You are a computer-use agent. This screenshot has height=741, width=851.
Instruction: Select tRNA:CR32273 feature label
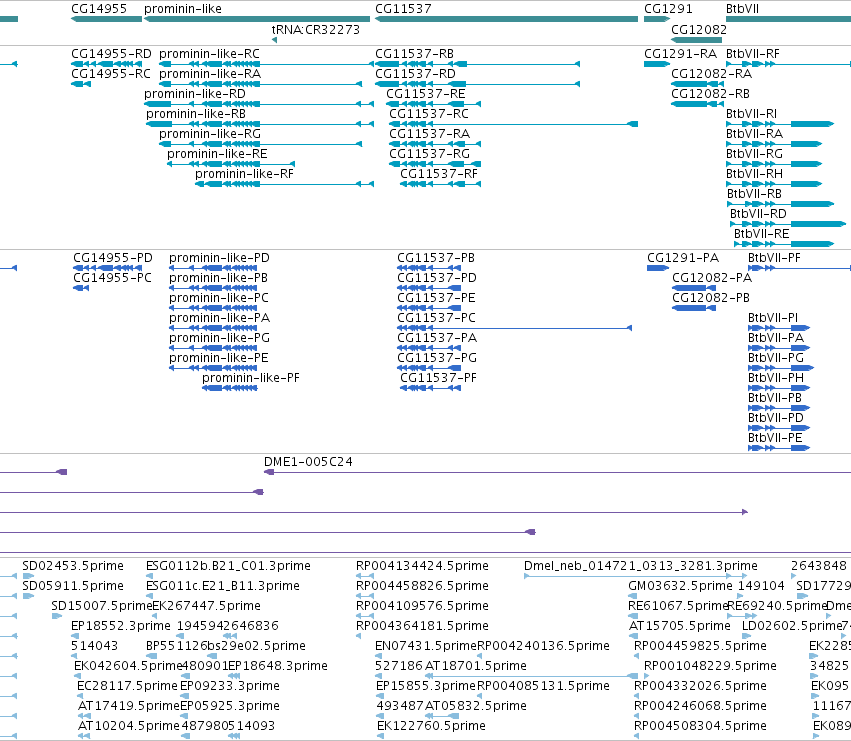point(316,29)
